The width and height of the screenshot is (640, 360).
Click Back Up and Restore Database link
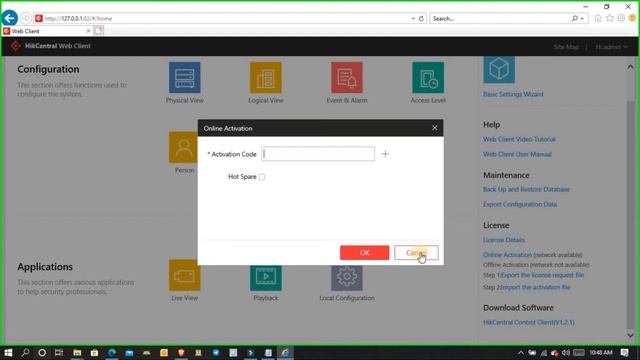526,189
